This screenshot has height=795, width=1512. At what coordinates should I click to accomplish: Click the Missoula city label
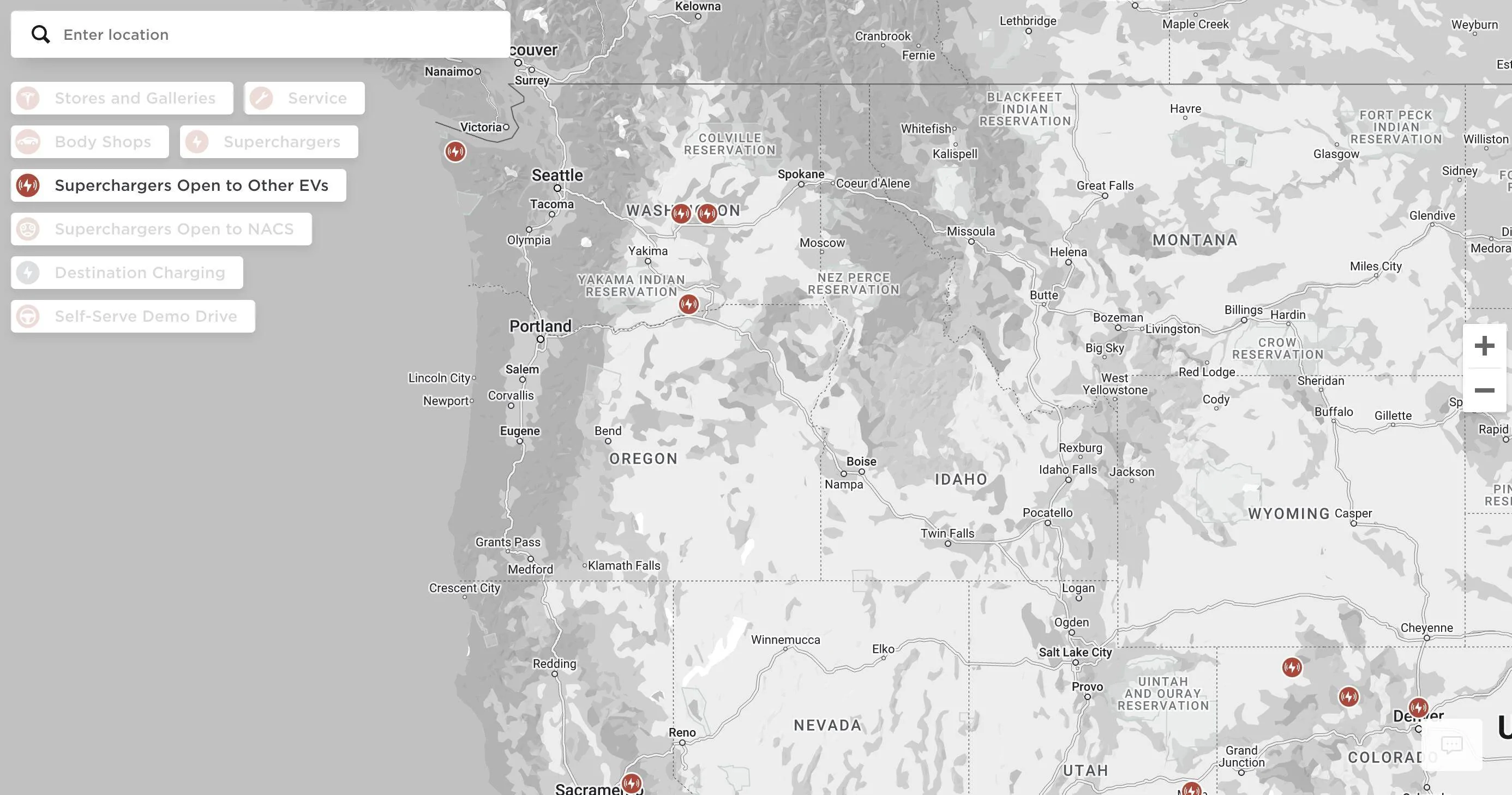click(971, 231)
